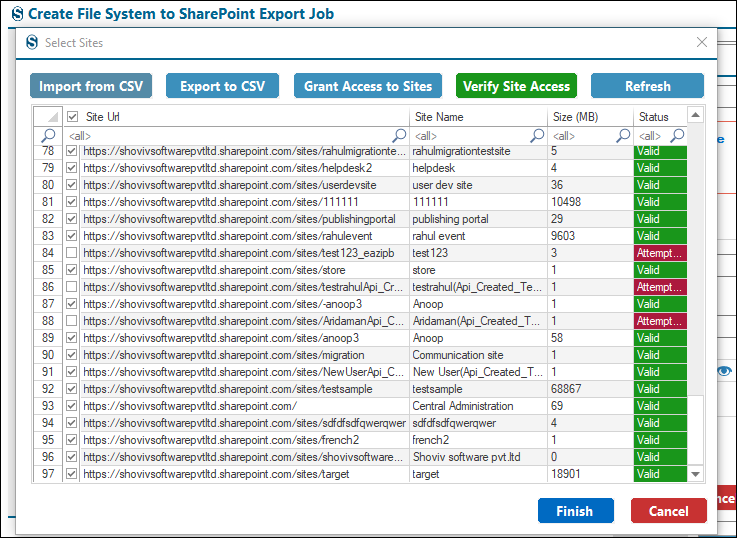Select the Attempt status cell for test123
This screenshot has height=538, width=737.
tap(660, 253)
